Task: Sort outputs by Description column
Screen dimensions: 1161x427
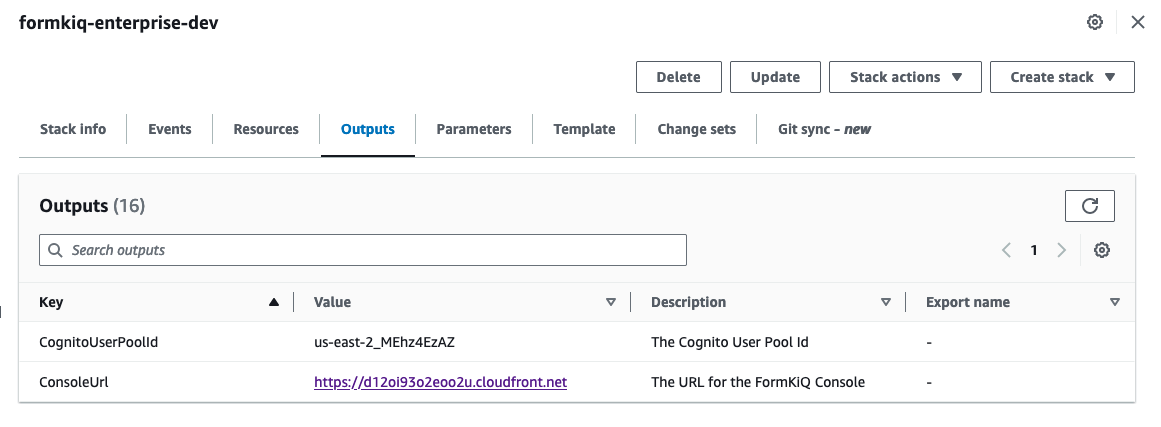Action: (x=886, y=302)
